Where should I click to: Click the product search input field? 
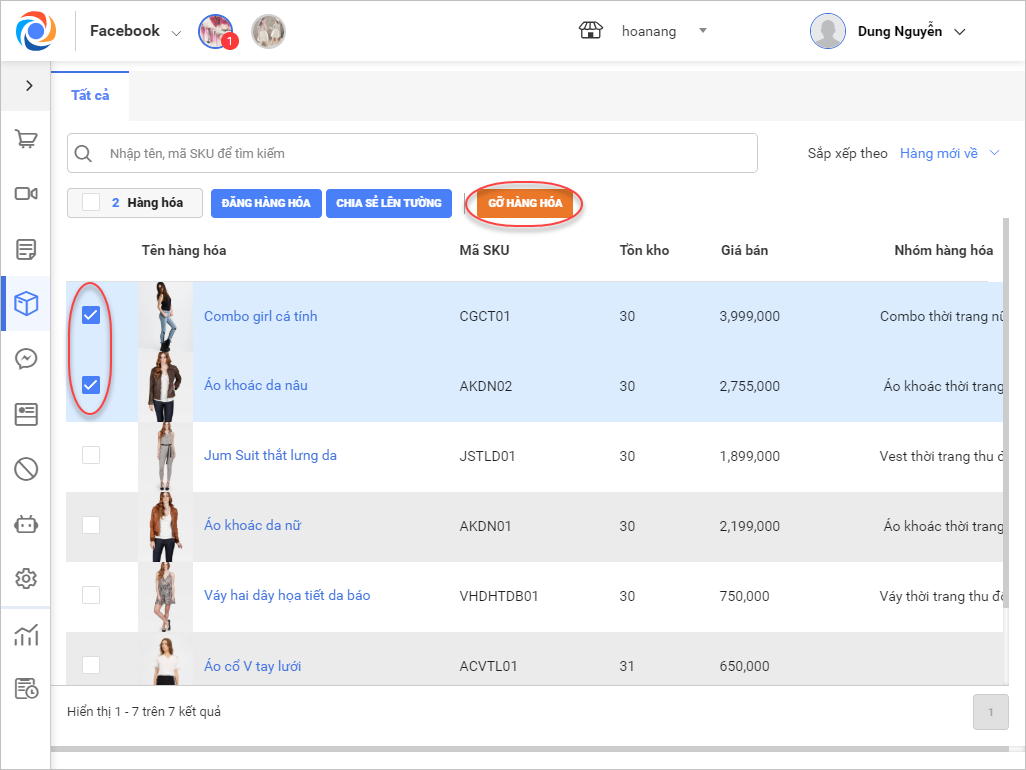click(420, 154)
